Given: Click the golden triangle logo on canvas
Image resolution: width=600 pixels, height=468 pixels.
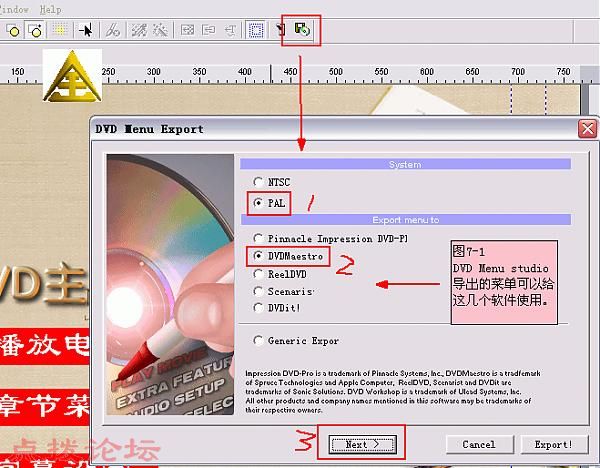Looking at the screenshot, I should (72, 77).
